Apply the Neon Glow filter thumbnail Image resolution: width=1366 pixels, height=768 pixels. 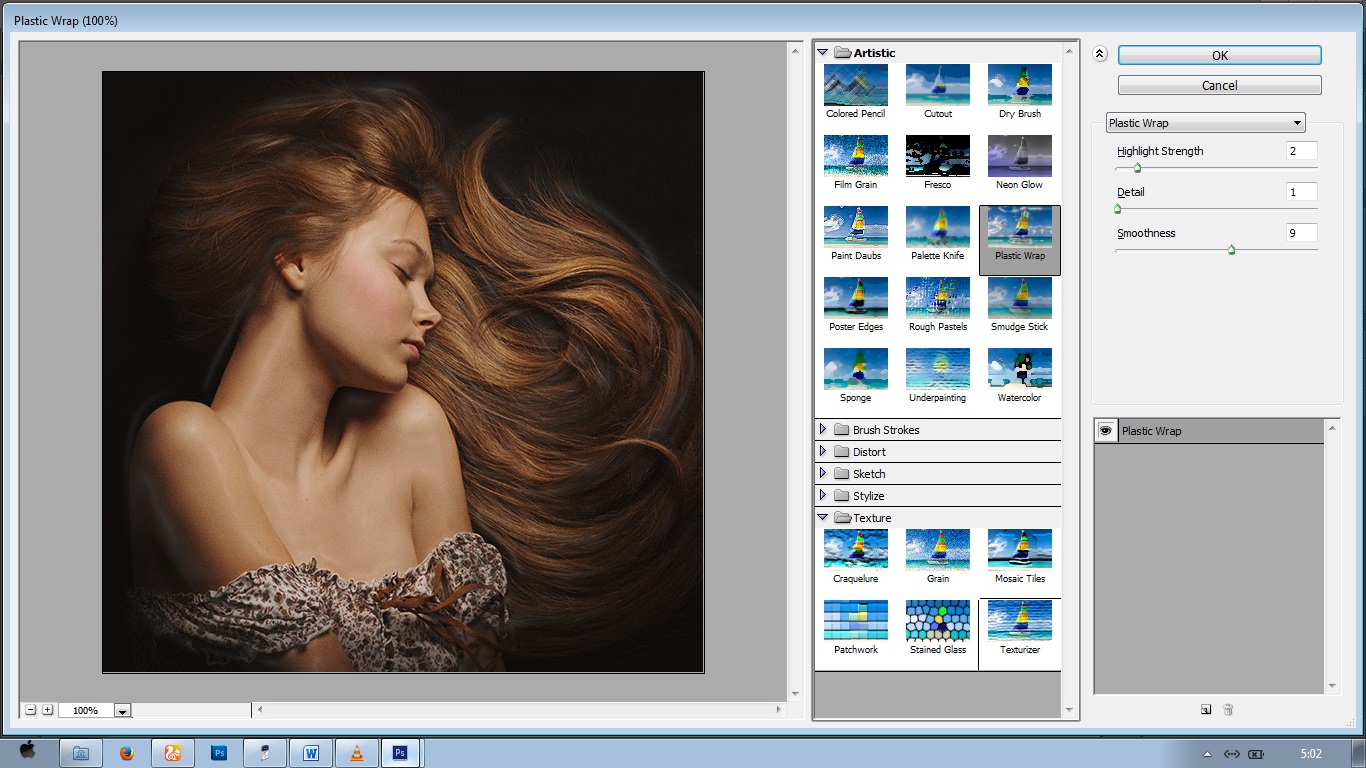(1019, 156)
